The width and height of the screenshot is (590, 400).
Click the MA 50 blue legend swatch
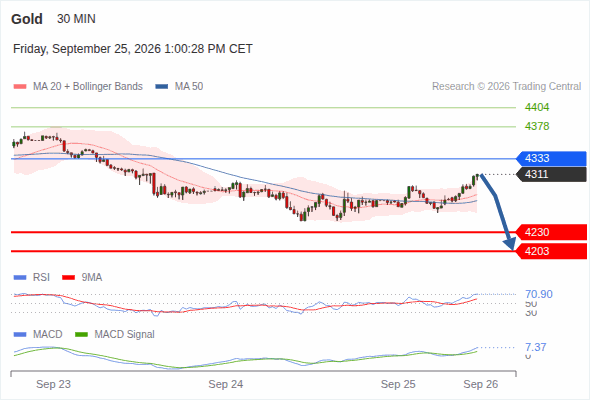point(162,87)
